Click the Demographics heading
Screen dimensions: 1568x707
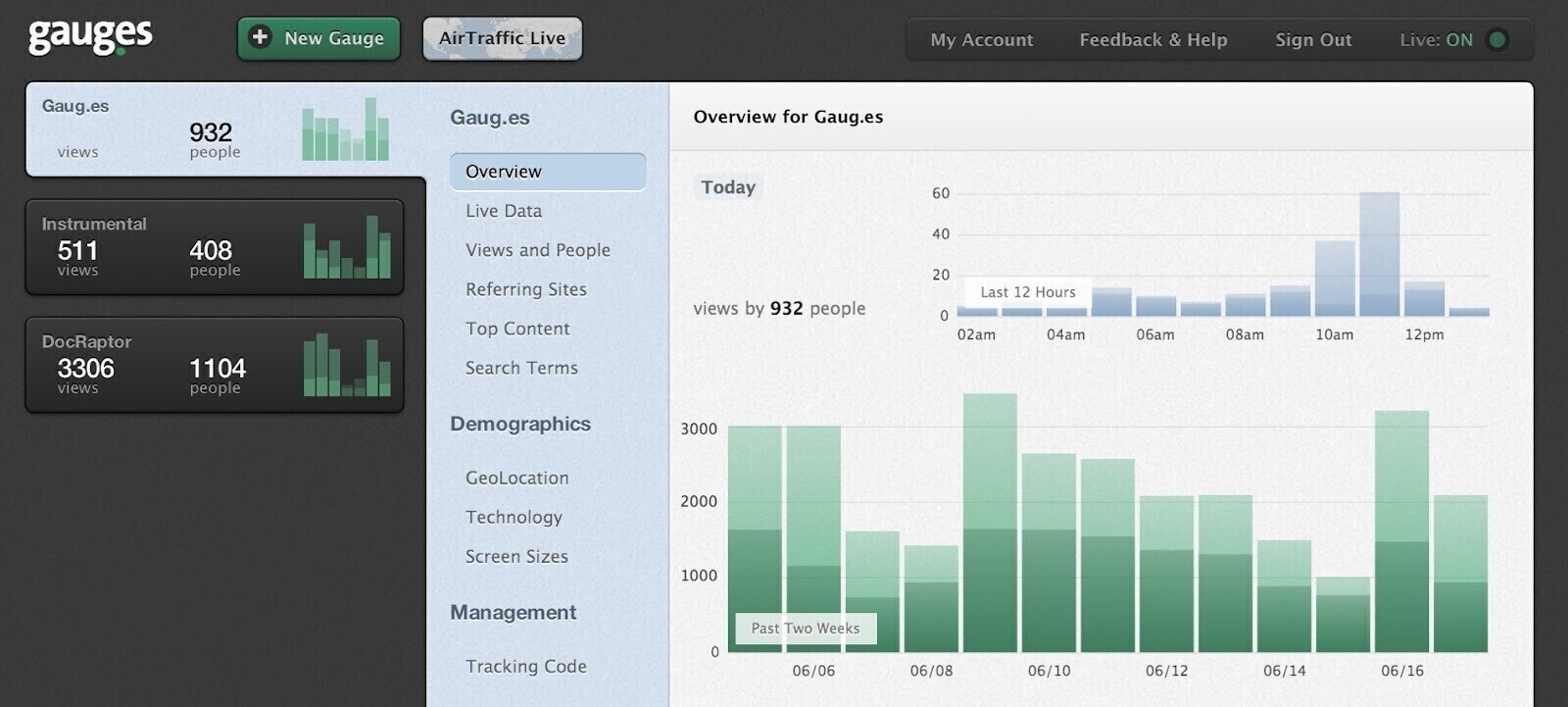pyautogui.click(x=520, y=424)
